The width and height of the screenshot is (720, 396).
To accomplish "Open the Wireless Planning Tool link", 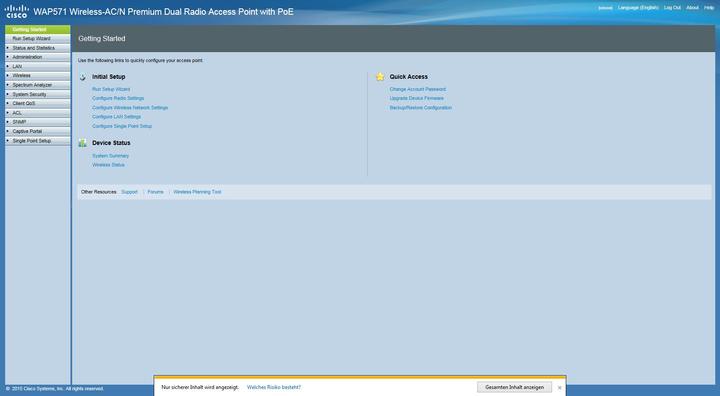I will click(197, 192).
